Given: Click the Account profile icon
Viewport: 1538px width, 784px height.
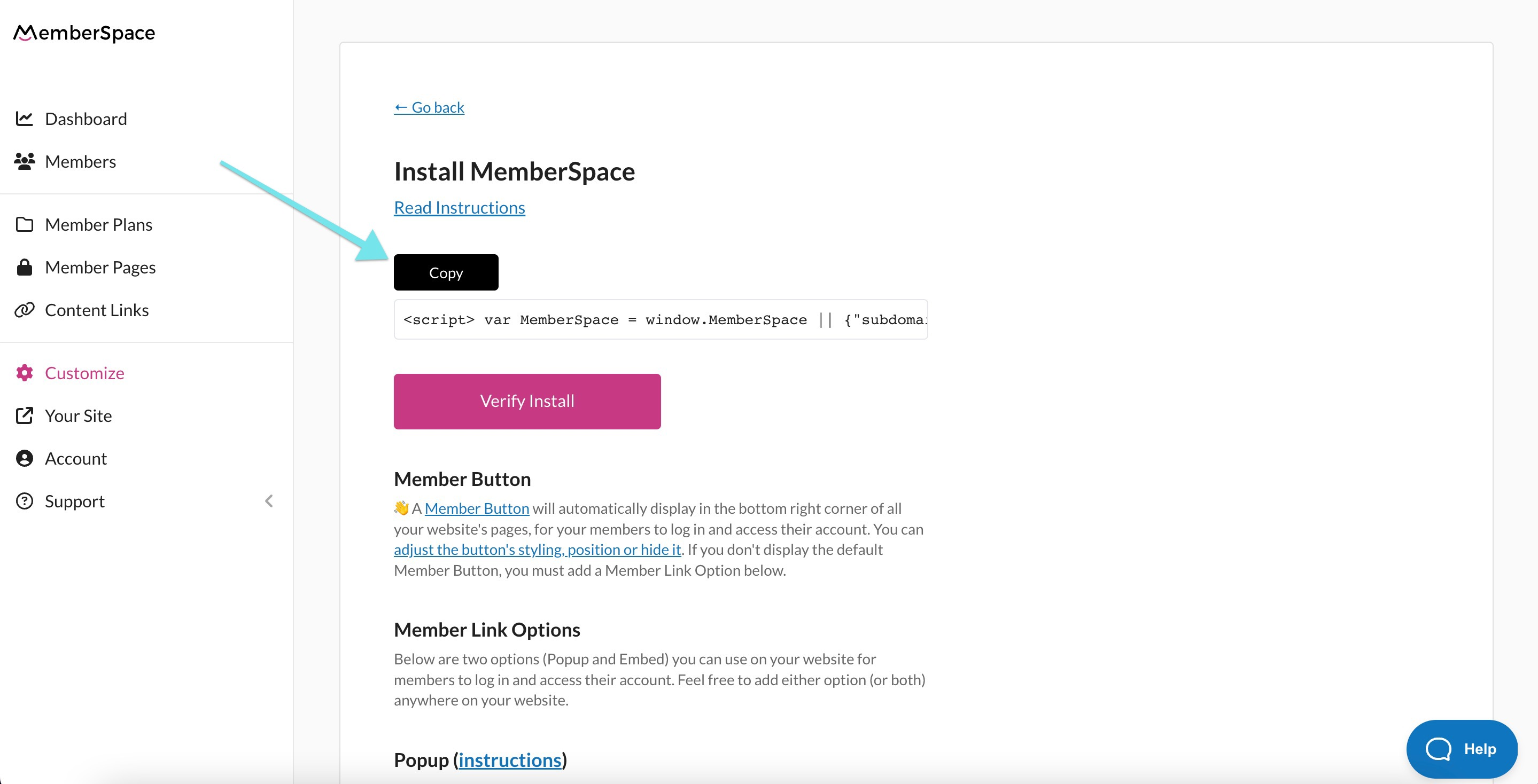Looking at the screenshot, I should [x=25, y=458].
